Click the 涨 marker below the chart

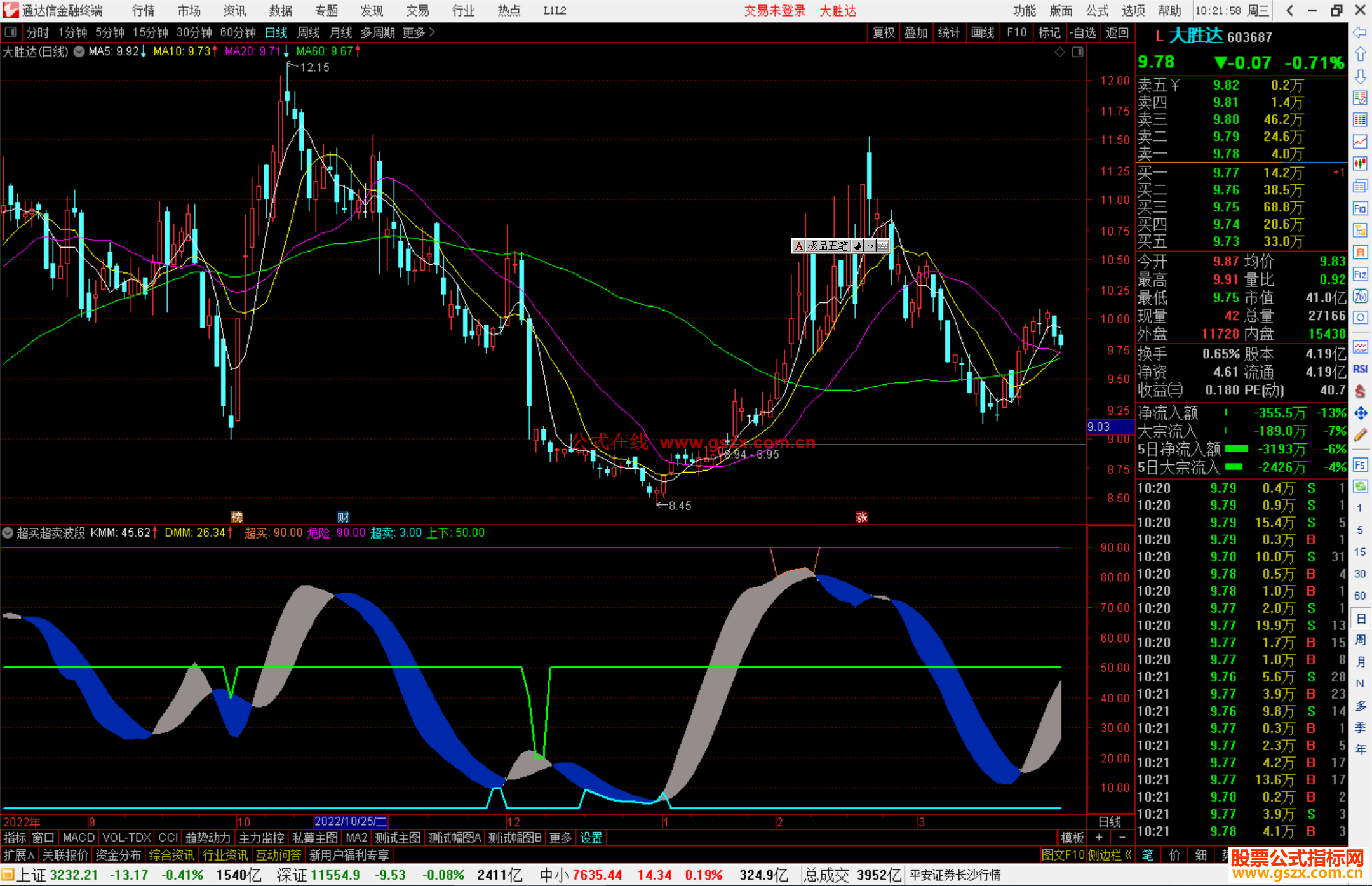pyautogui.click(x=861, y=516)
